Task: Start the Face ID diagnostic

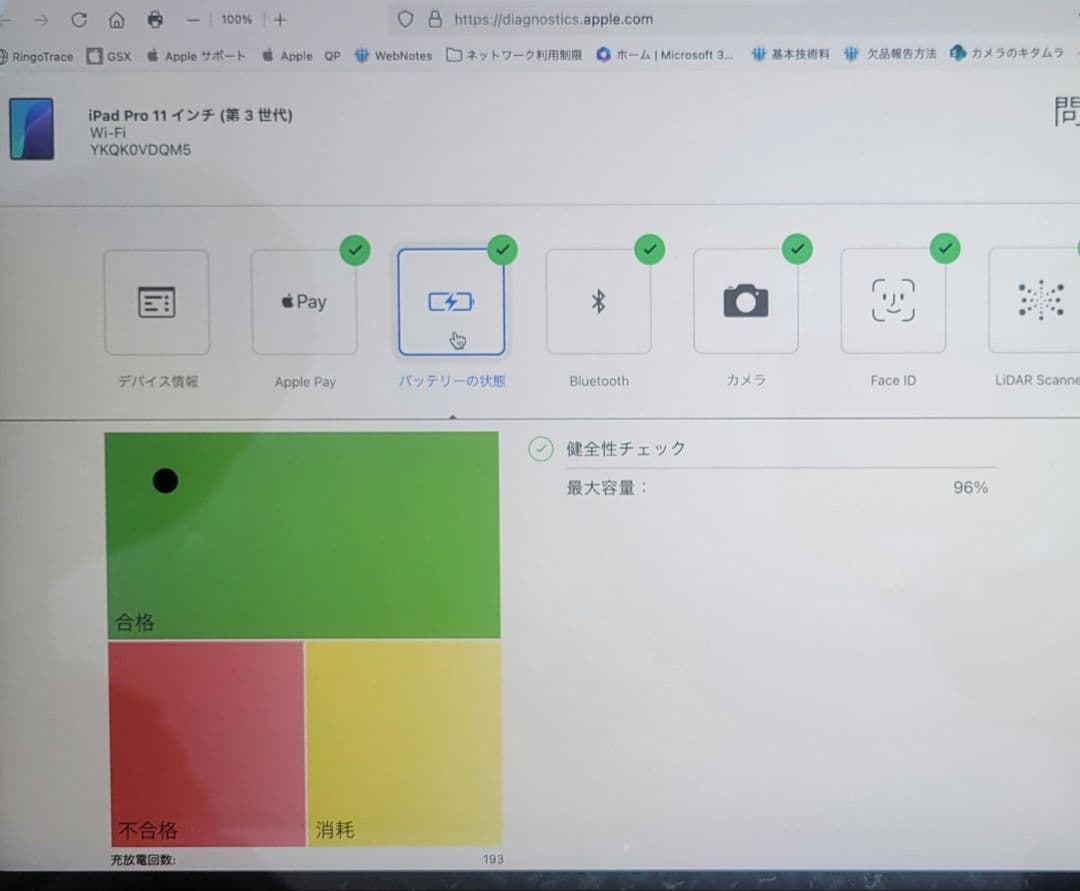Action: point(893,302)
